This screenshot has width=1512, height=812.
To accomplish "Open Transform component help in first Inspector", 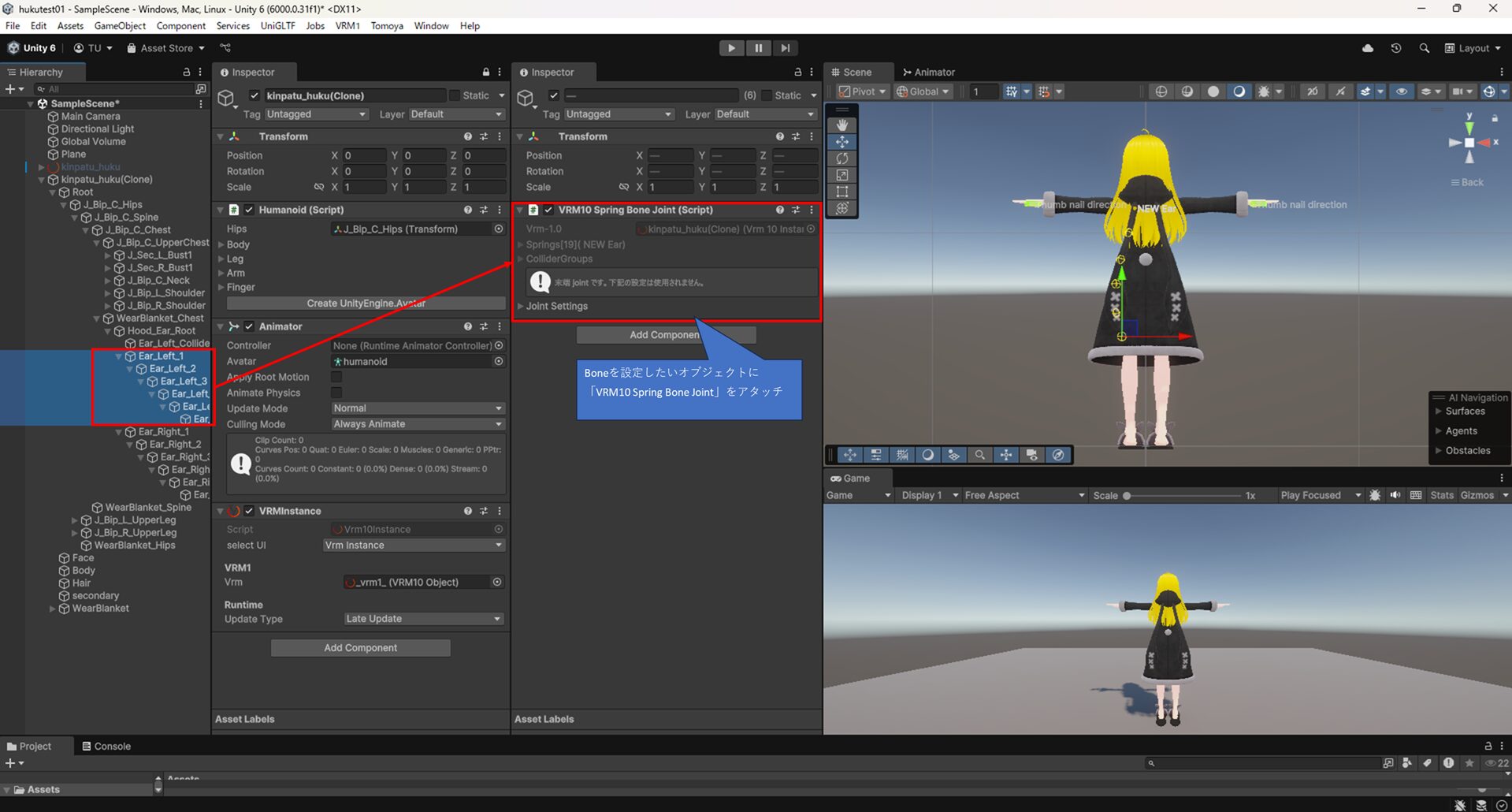I will click(x=468, y=136).
